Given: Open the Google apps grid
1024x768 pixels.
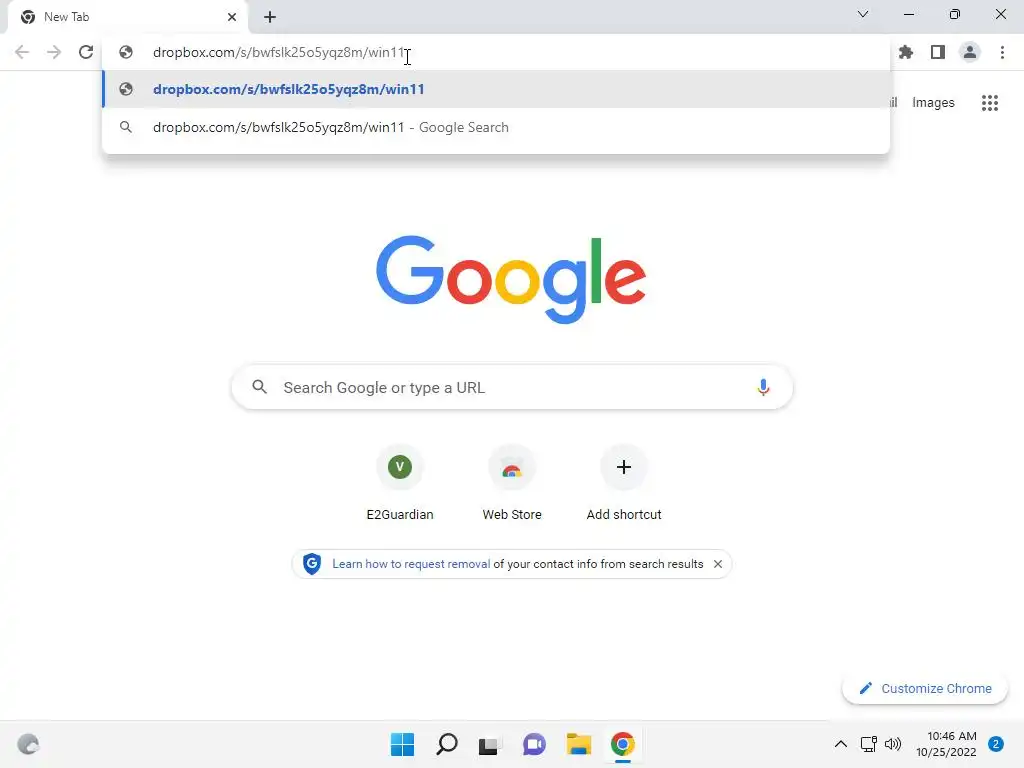Looking at the screenshot, I should [990, 103].
